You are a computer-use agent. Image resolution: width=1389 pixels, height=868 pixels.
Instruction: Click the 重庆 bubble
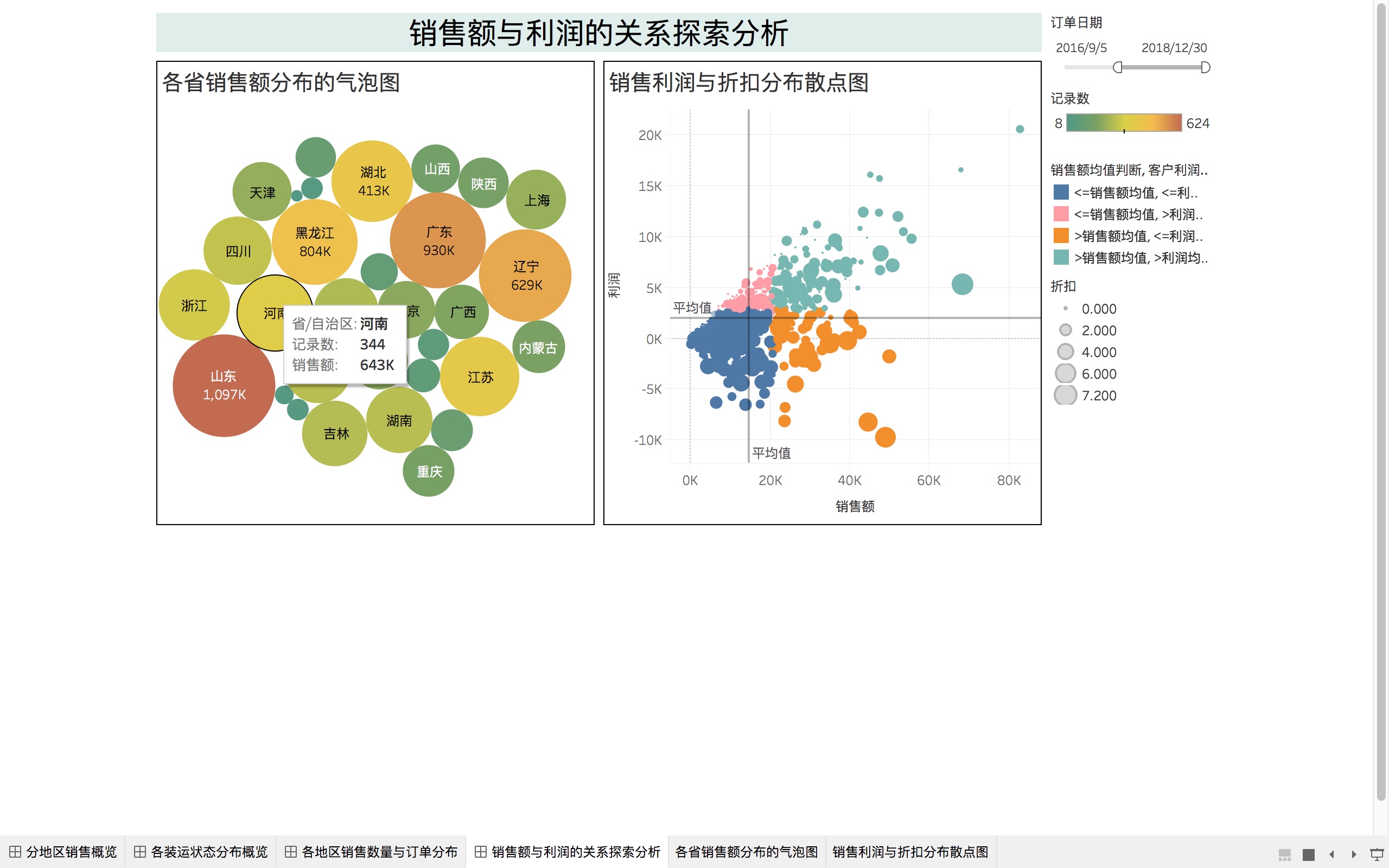tap(429, 471)
